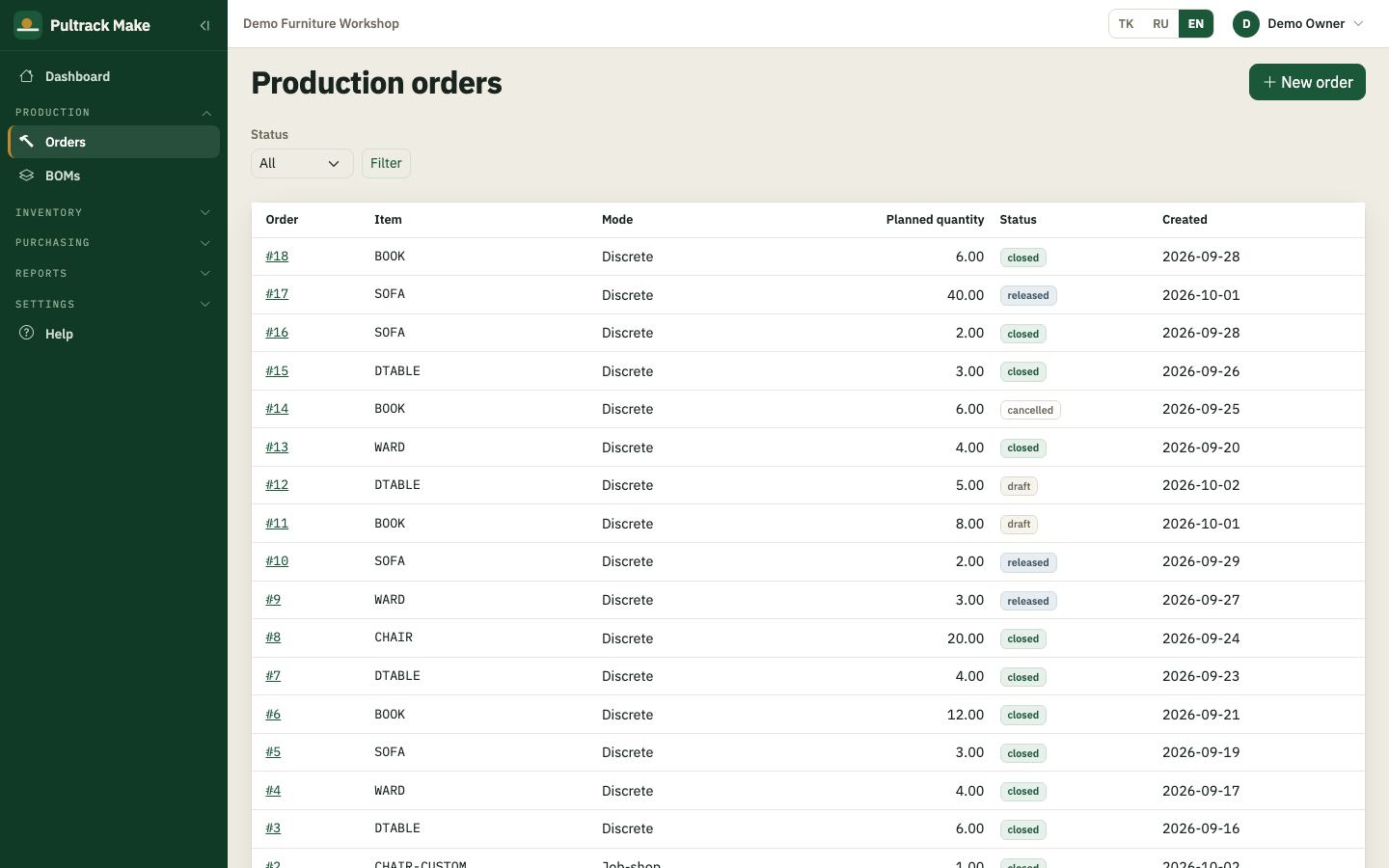Expand the Reports section
1389x868 pixels.
tap(114, 274)
